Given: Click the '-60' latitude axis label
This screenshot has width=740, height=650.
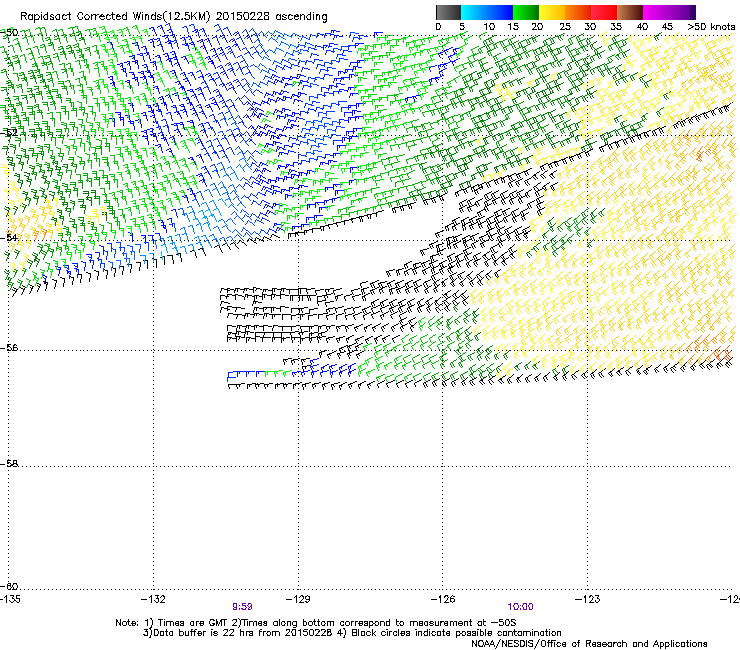Looking at the screenshot, I should (x=9, y=587).
